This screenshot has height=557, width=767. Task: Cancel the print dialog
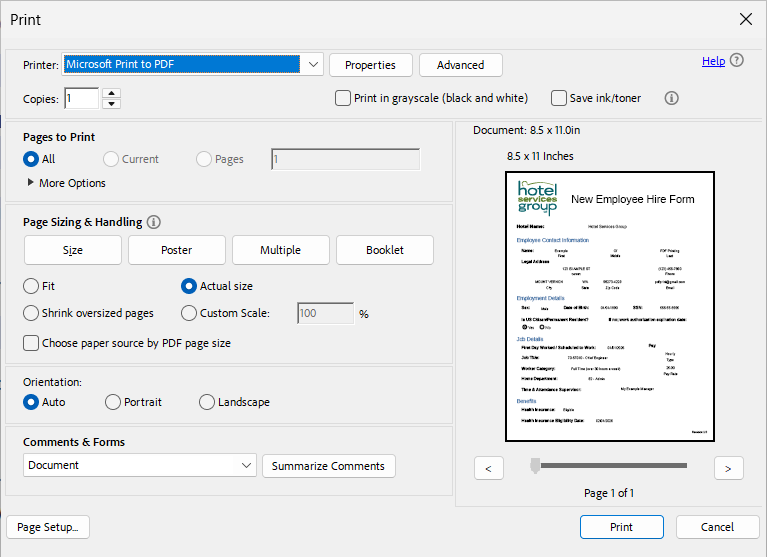click(x=718, y=527)
